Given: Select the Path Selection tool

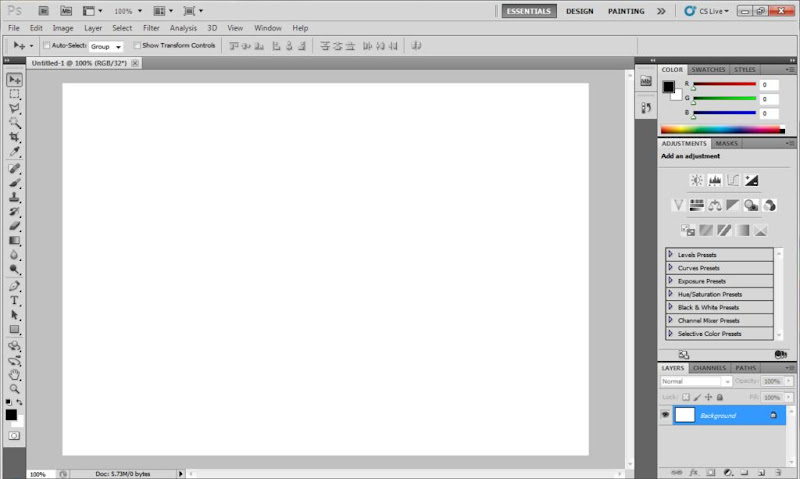Looking at the screenshot, I should click(x=14, y=315).
